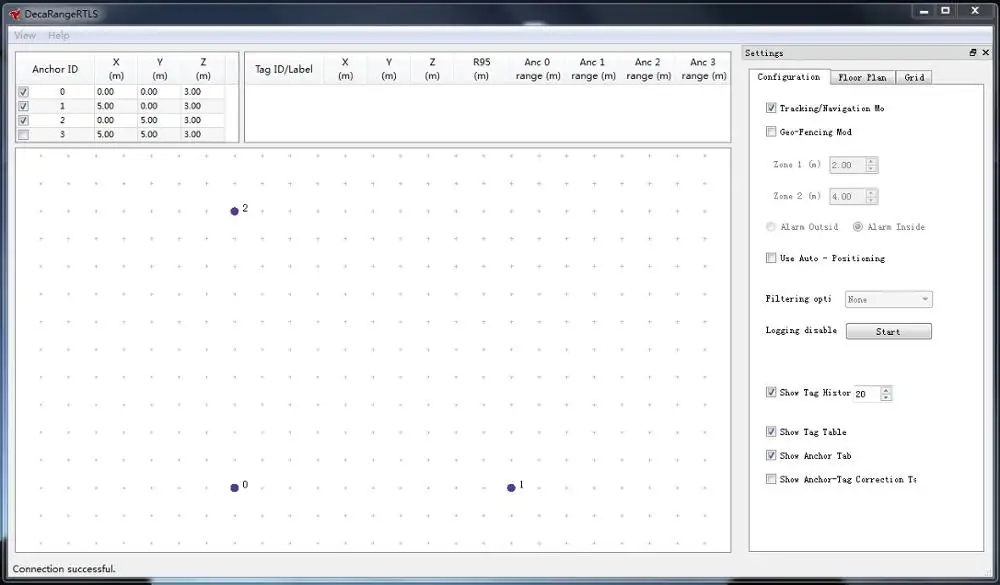Enable the Anchor 3 checkbox

point(24,135)
